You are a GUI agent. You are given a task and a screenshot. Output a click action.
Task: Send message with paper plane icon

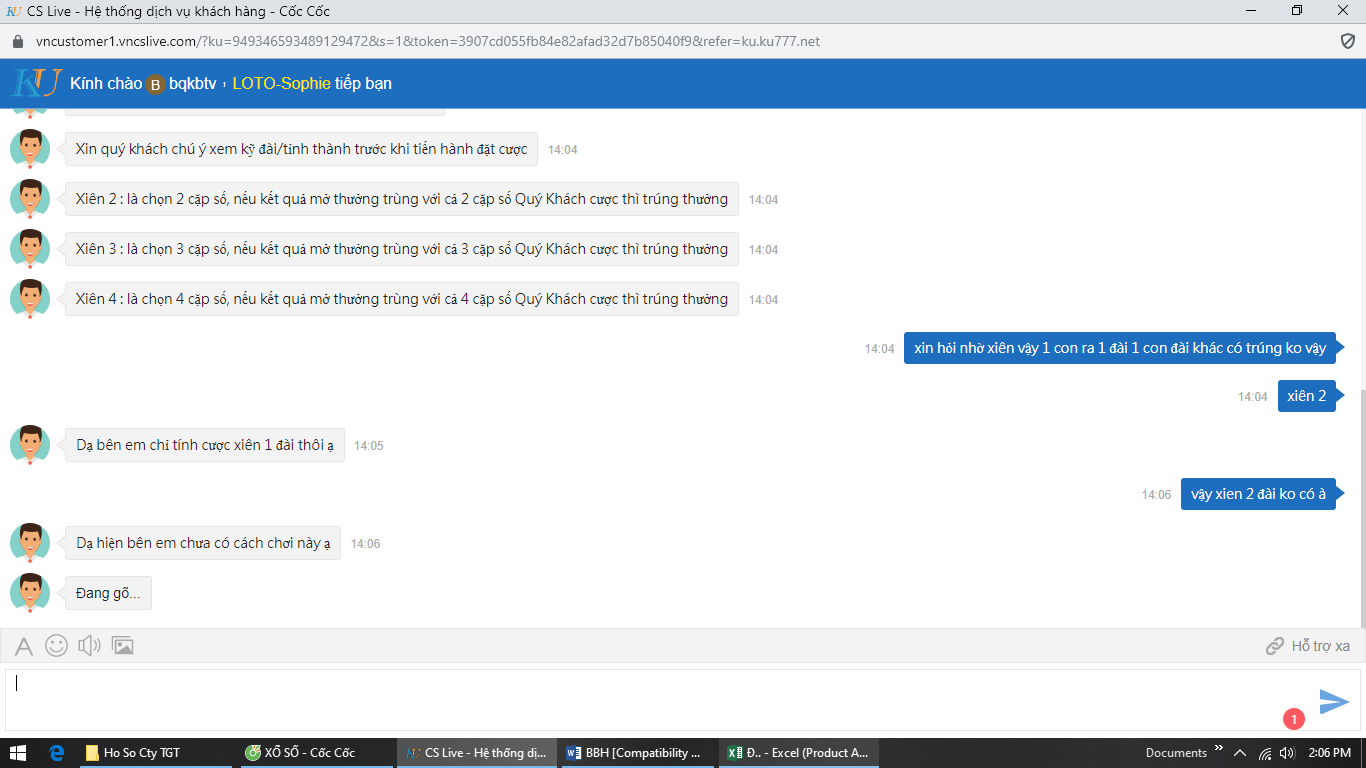[1334, 701]
